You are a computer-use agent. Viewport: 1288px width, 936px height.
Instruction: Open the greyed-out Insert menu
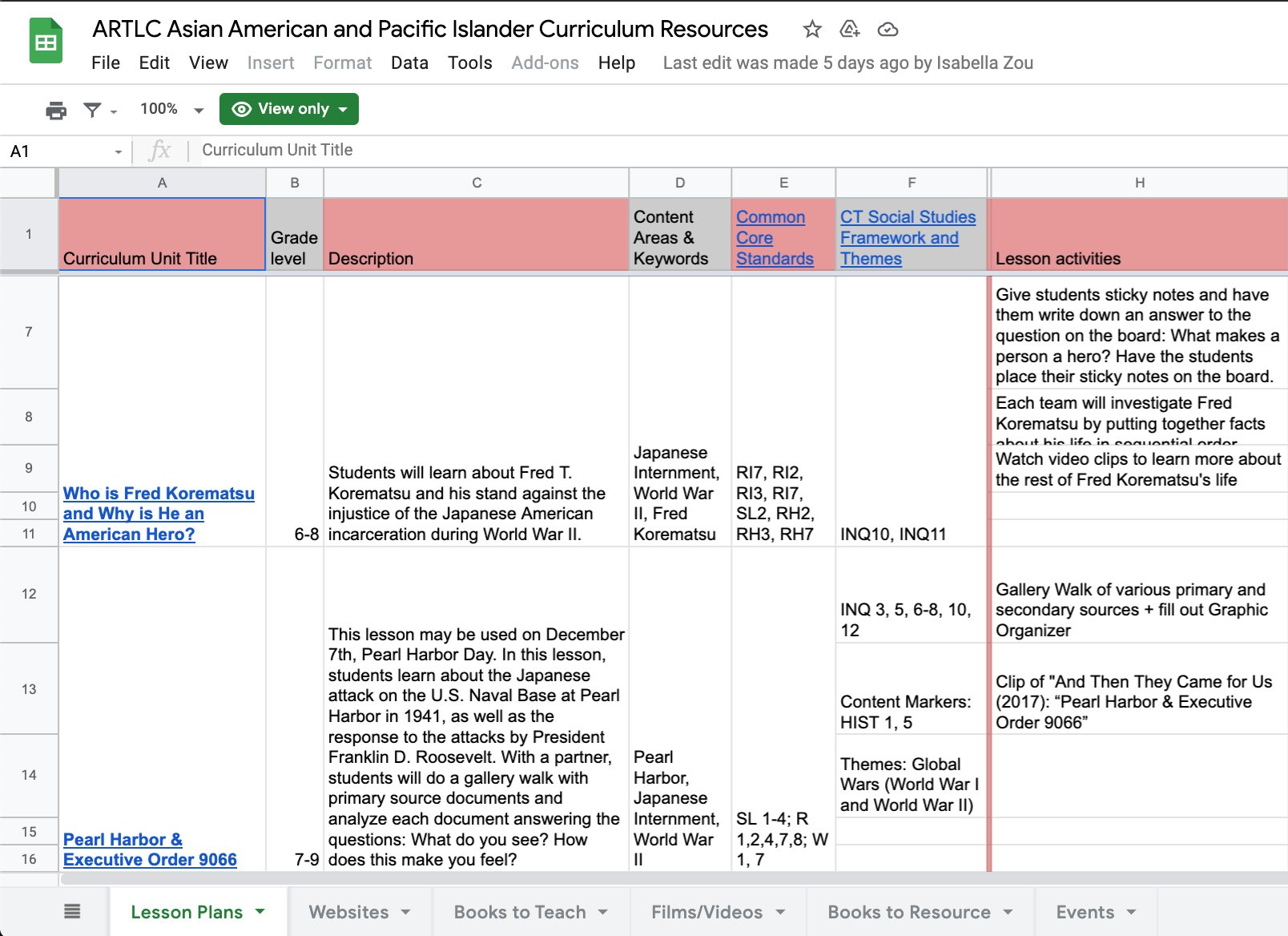pyautogui.click(x=271, y=63)
